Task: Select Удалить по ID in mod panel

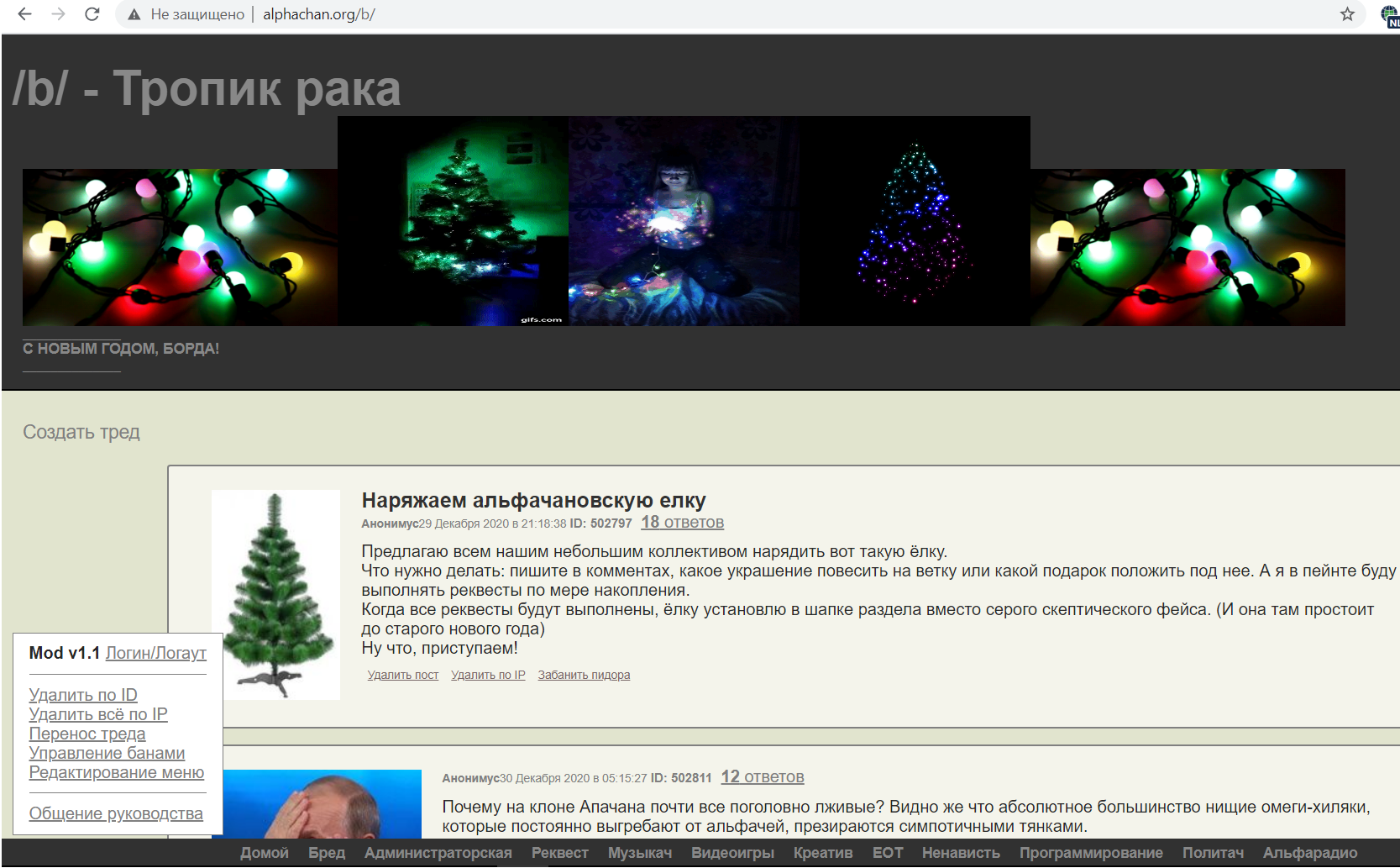Action: point(83,695)
